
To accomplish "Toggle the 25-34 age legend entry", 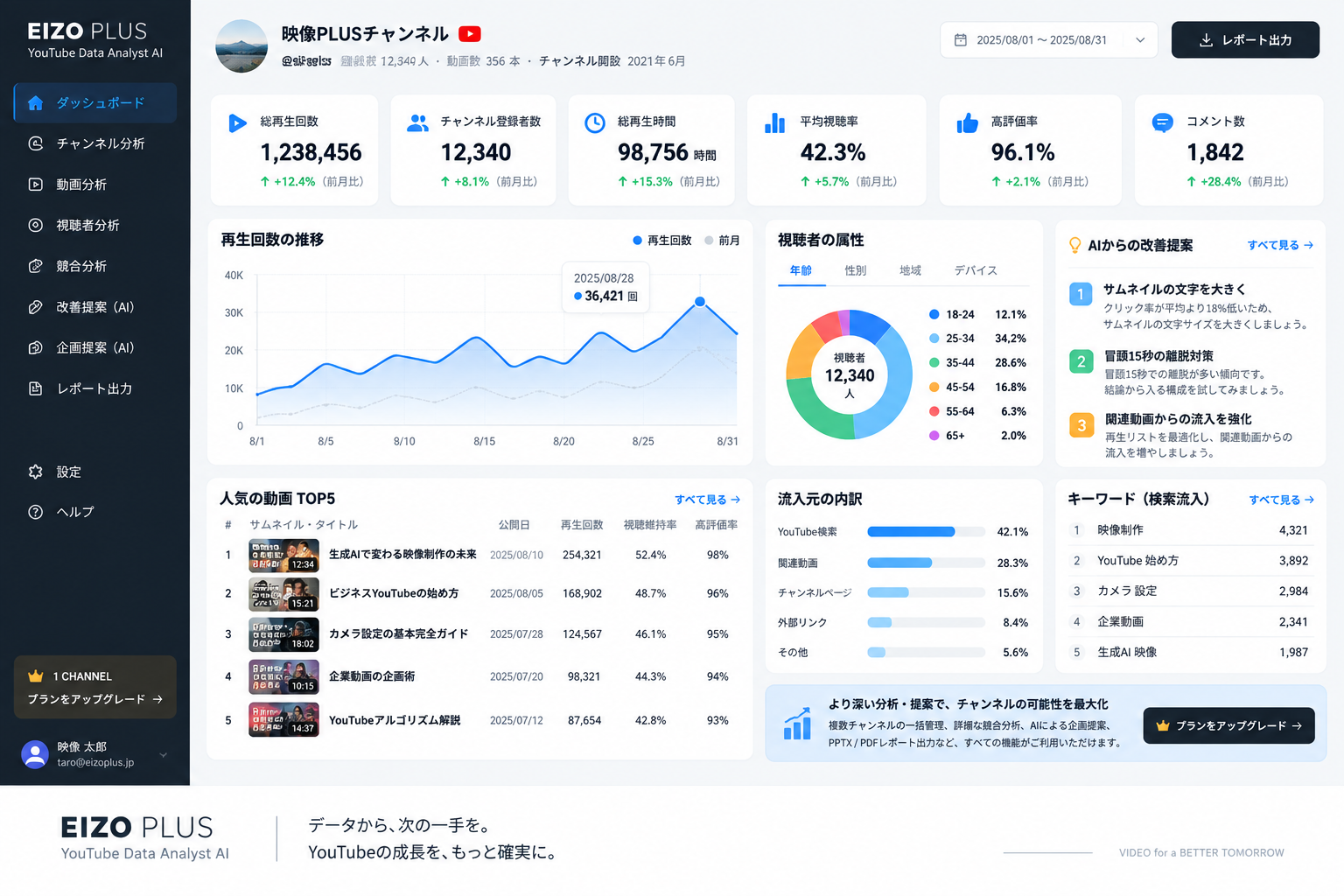I will coord(977,339).
